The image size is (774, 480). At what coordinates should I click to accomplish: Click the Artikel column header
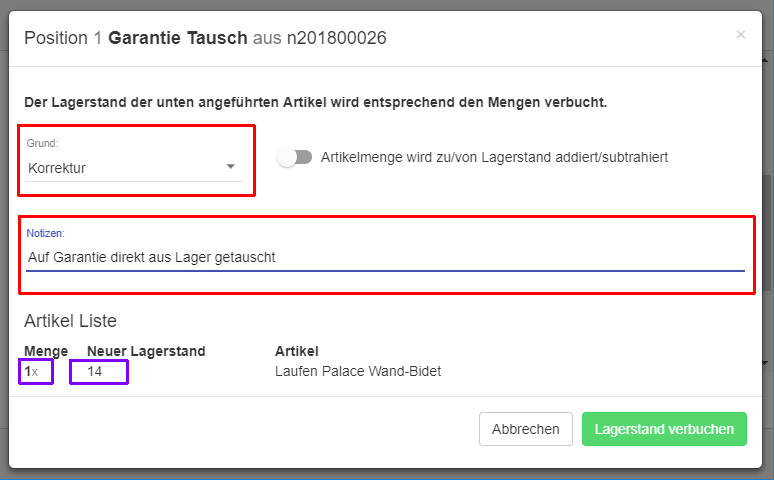[297, 351]
